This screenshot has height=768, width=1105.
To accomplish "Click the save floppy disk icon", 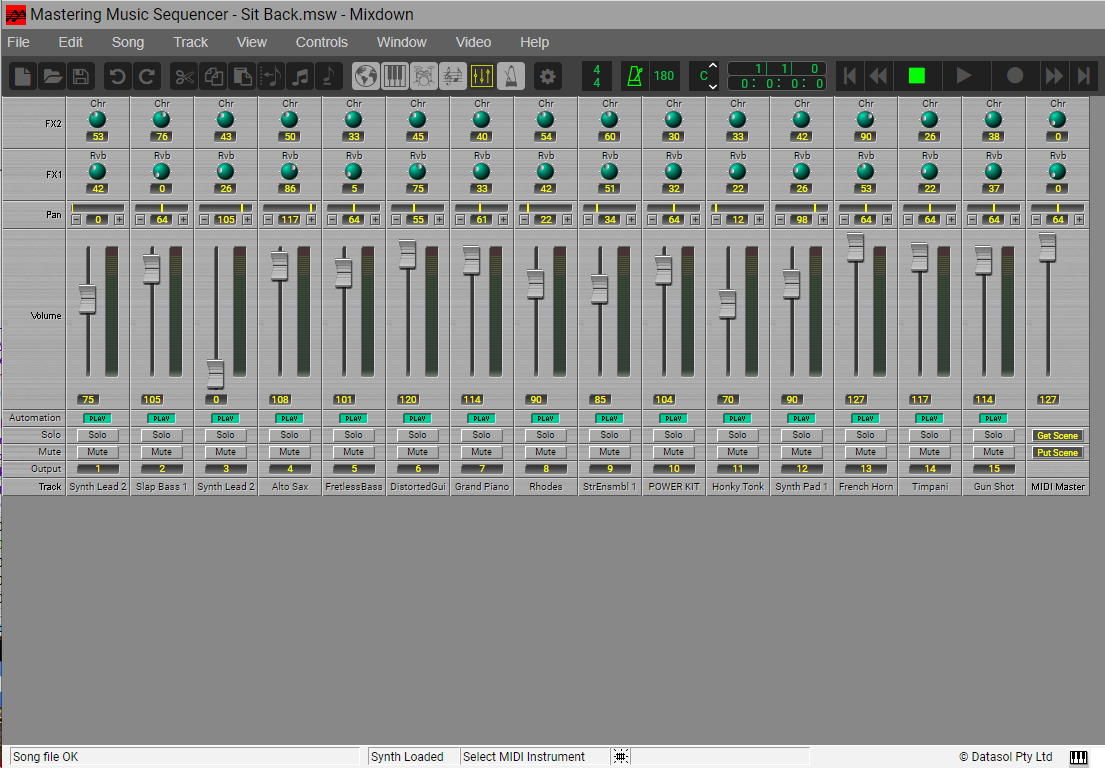I will (x=80, y=76).
